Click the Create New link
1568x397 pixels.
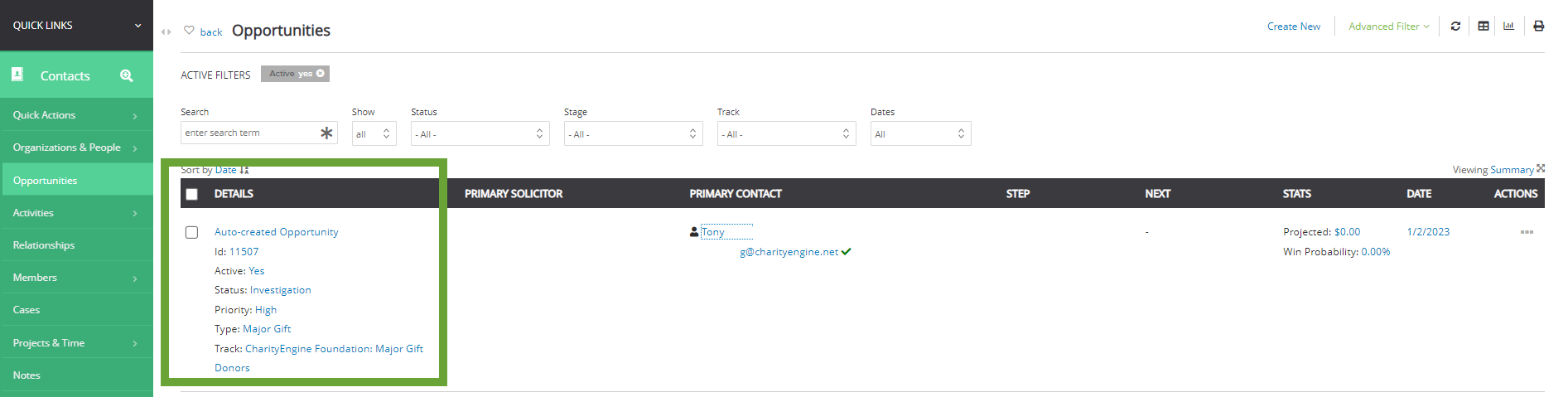pyautogui.click(x=1294, y=27)
